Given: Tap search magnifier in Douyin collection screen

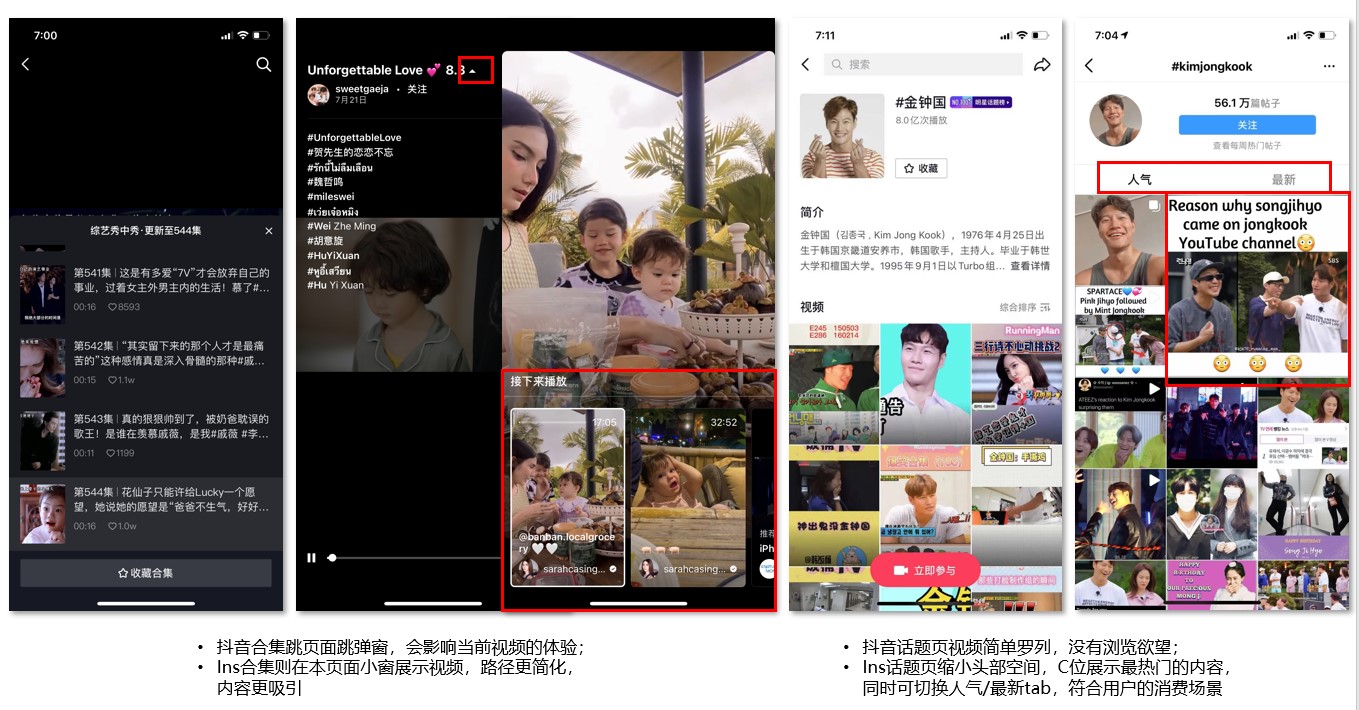Looking at the screenshot, I should 264,64.
